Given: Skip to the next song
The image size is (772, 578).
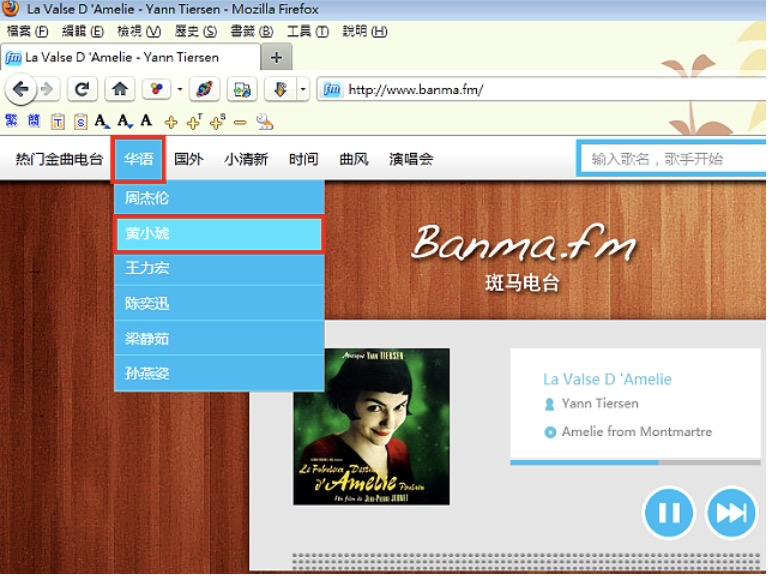Looking at the screenshot, I should click(731, 513).
